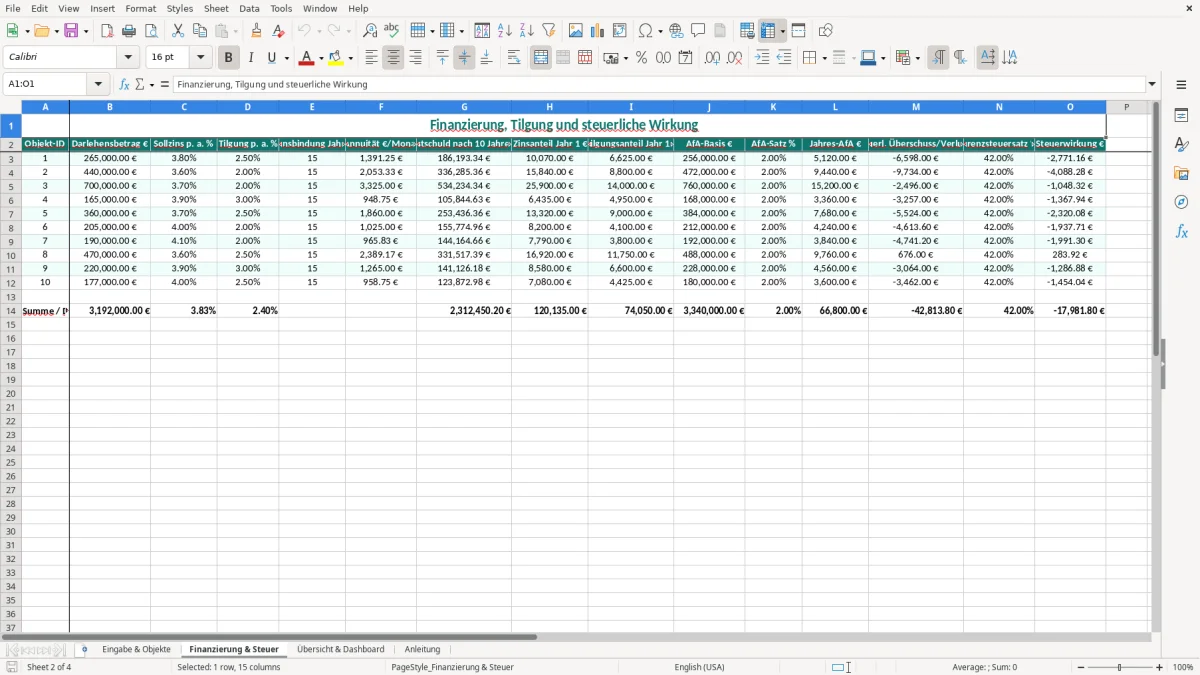Expand the Name Box dropdown
Screen dimensions: 1200x675
[98, 85]
